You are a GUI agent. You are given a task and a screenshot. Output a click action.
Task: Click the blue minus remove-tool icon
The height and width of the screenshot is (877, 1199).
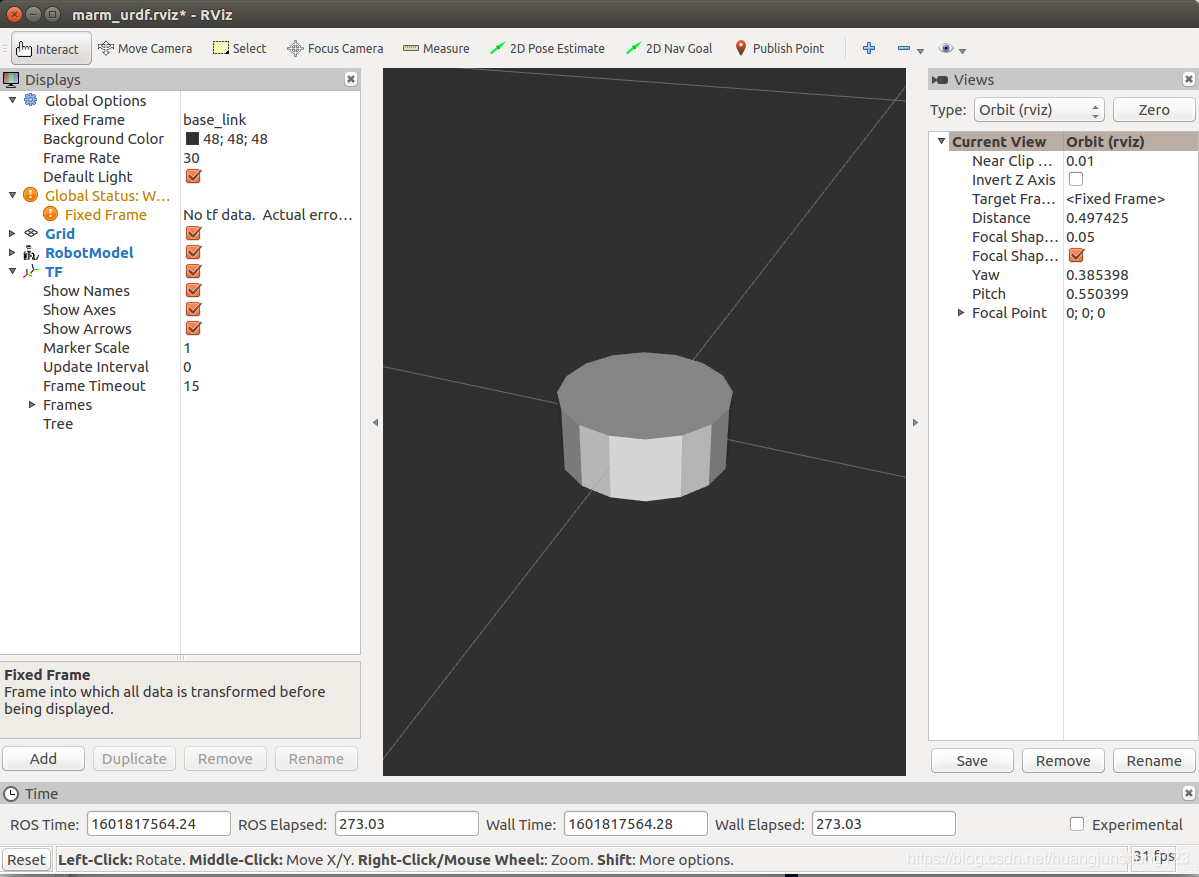pyautogui.click(x=904, y=48)
